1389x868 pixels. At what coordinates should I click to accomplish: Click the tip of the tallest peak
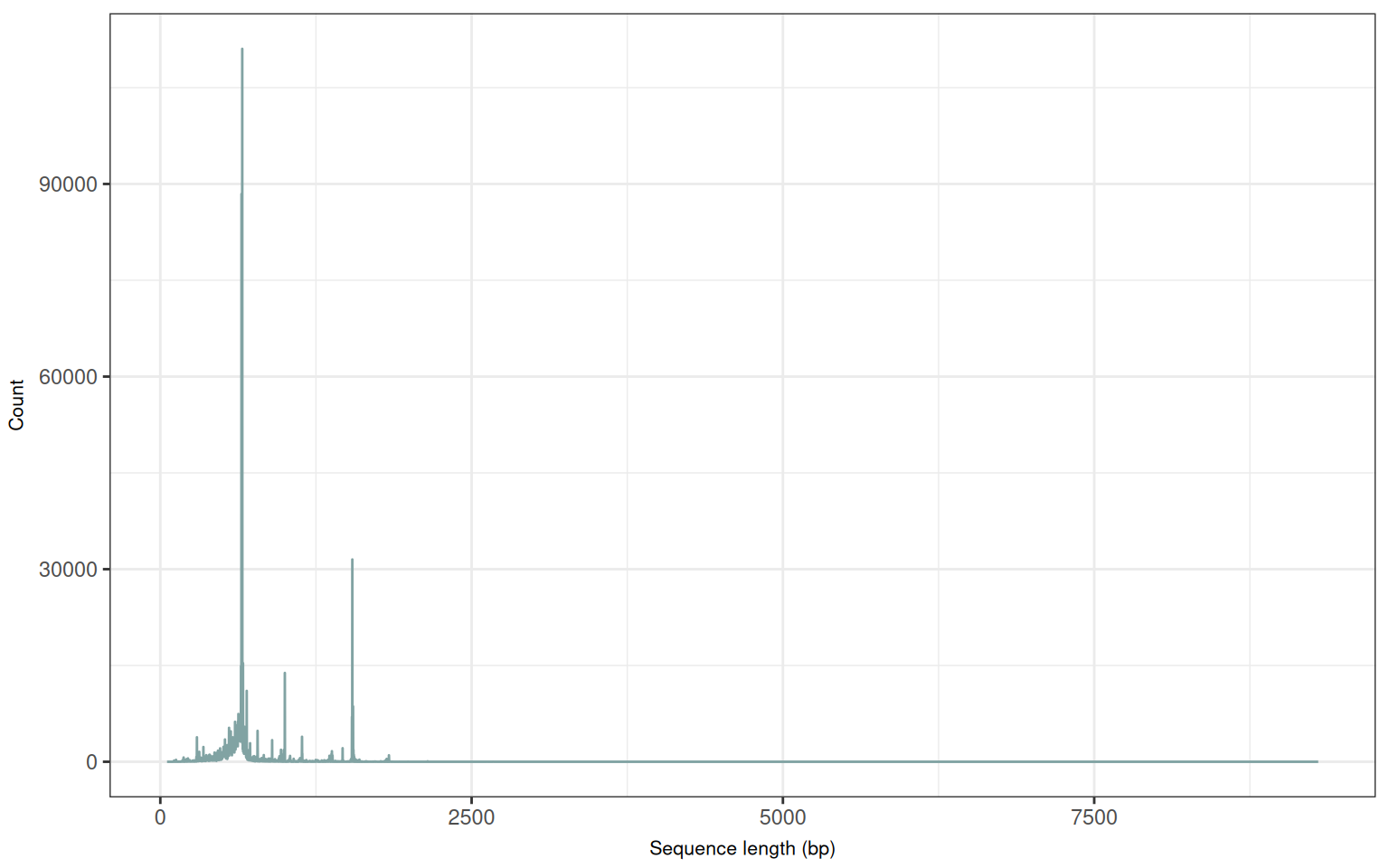tap(241, 50)
